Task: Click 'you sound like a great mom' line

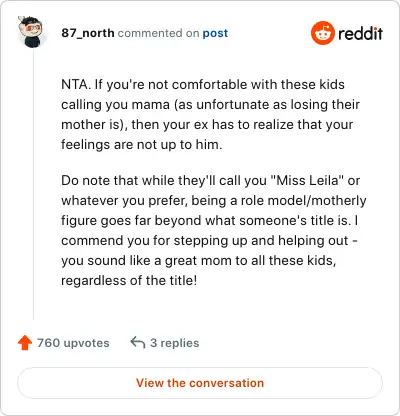Action: point(199,260)
